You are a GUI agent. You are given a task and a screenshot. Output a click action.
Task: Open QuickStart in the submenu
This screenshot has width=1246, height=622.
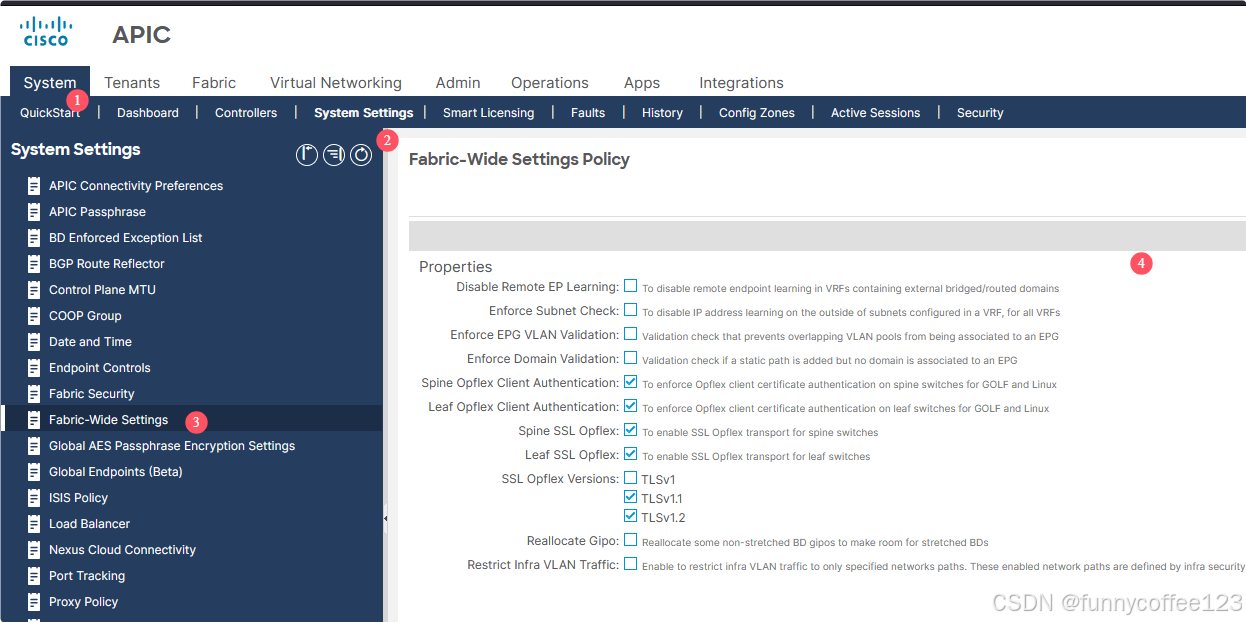click(x=50, y=113)
